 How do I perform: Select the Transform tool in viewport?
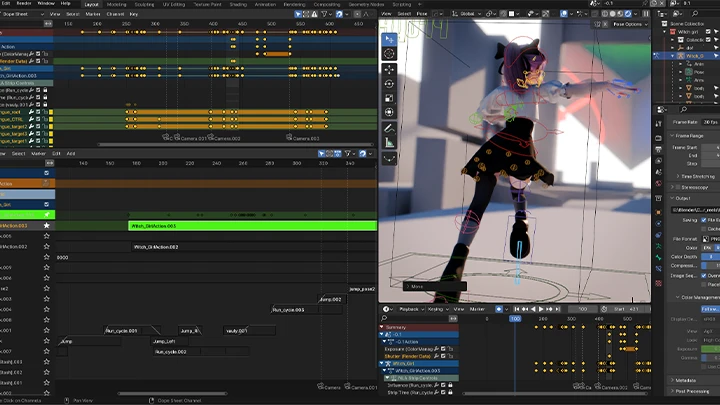point(389,112)
